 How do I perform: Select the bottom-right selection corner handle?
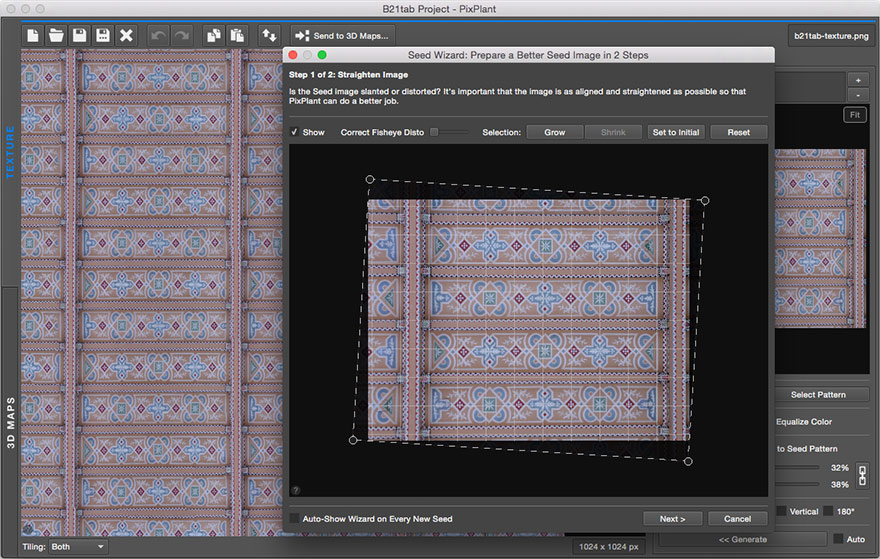pyautogui.click(x=688, y=461)
